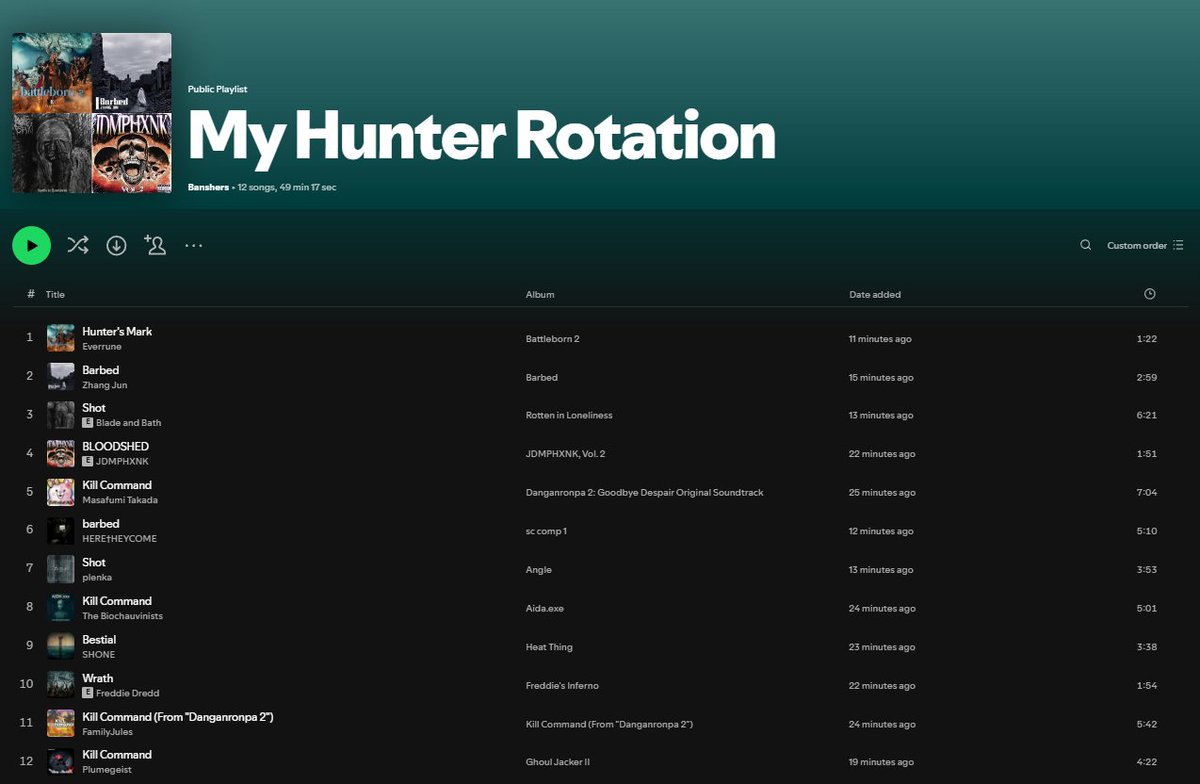This screenshot has height=784, width=1200.
Task: Open the Custom order sort dropdown
Action: [1145, 245]
